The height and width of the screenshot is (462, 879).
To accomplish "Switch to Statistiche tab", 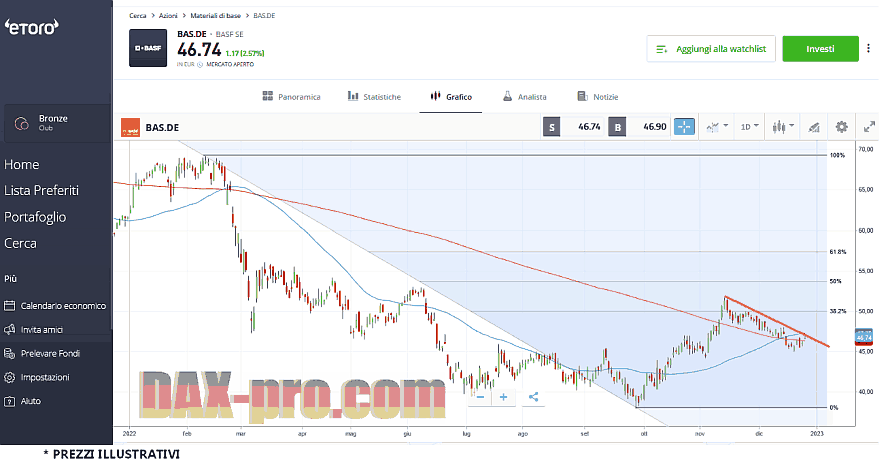I will [374, 96].
